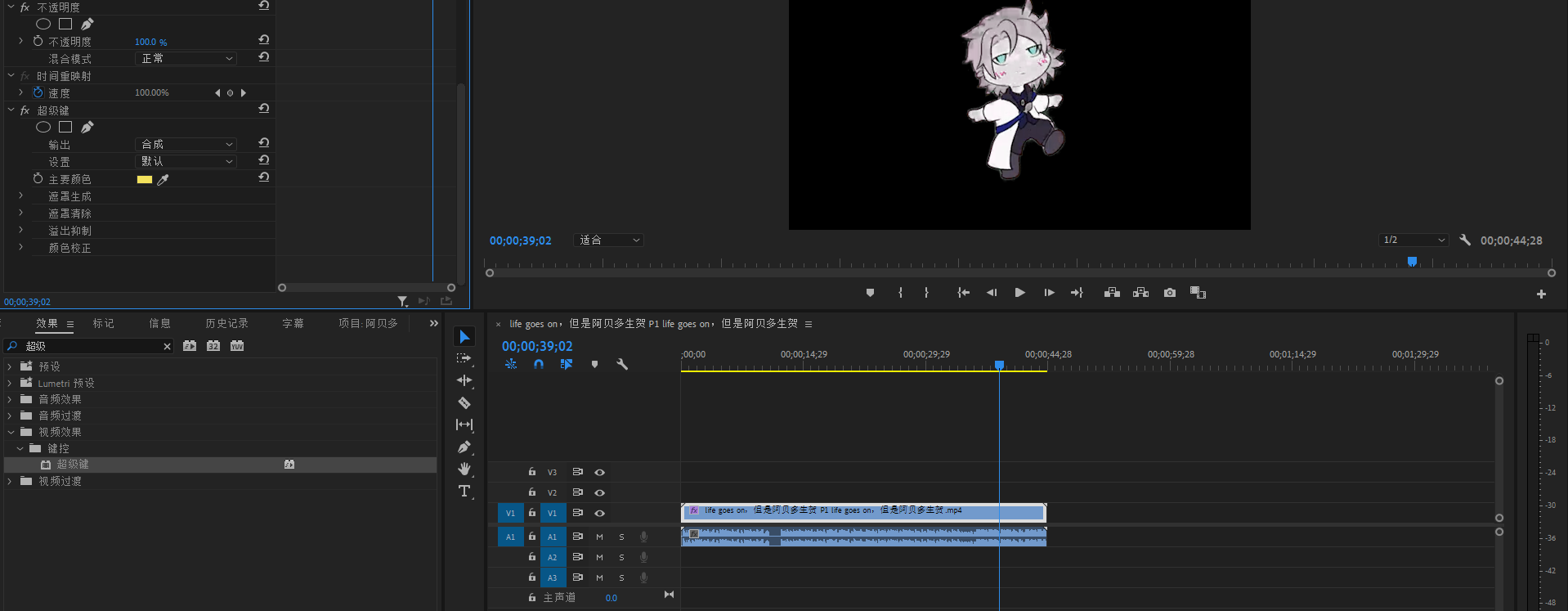Add marker in program monitor
Image resolution: width=1568 pixels, height=611 pixels.
pyautogui.click(x=870, y=293)
